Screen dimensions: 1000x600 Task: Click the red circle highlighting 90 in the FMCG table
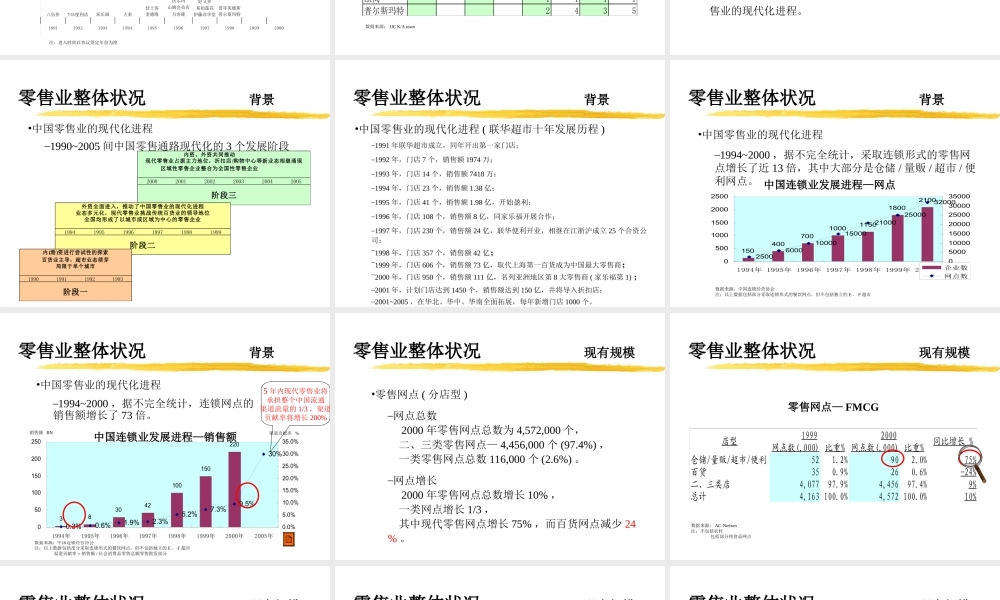pyautogui.click(x=893, y=458)
